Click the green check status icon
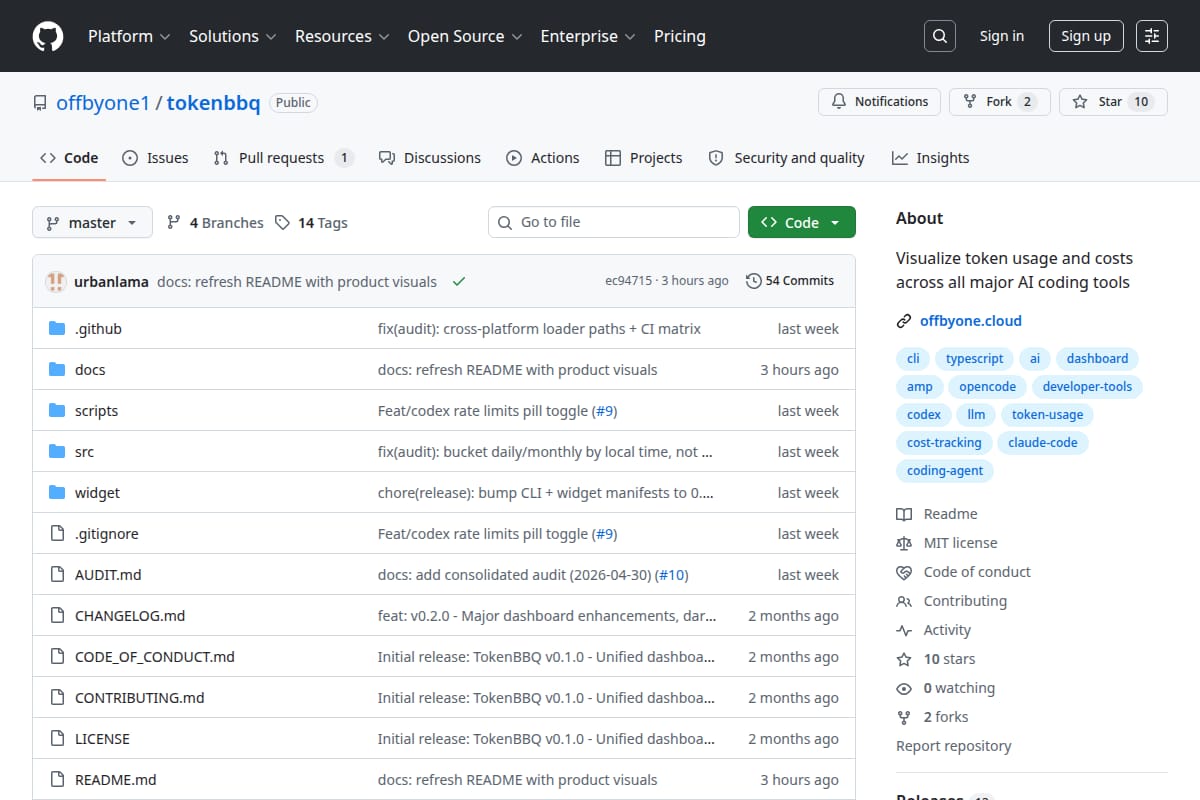1200x800 pixels. pyautogui.click(x=459, y=282)
